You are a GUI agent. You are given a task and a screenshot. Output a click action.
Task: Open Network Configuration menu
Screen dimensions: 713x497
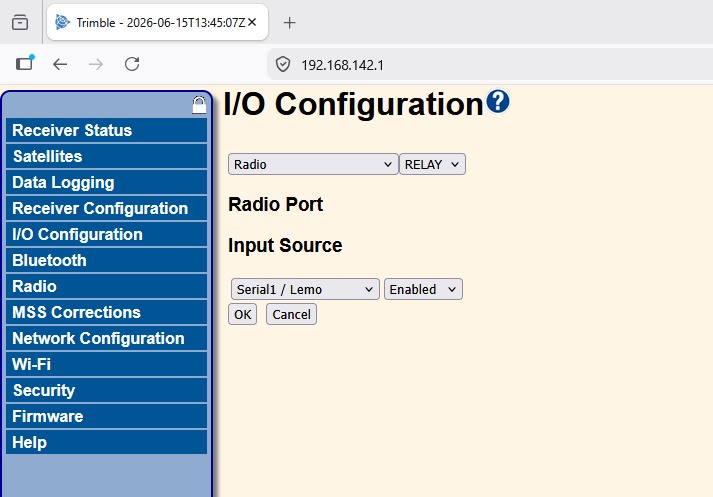(106, 338)
